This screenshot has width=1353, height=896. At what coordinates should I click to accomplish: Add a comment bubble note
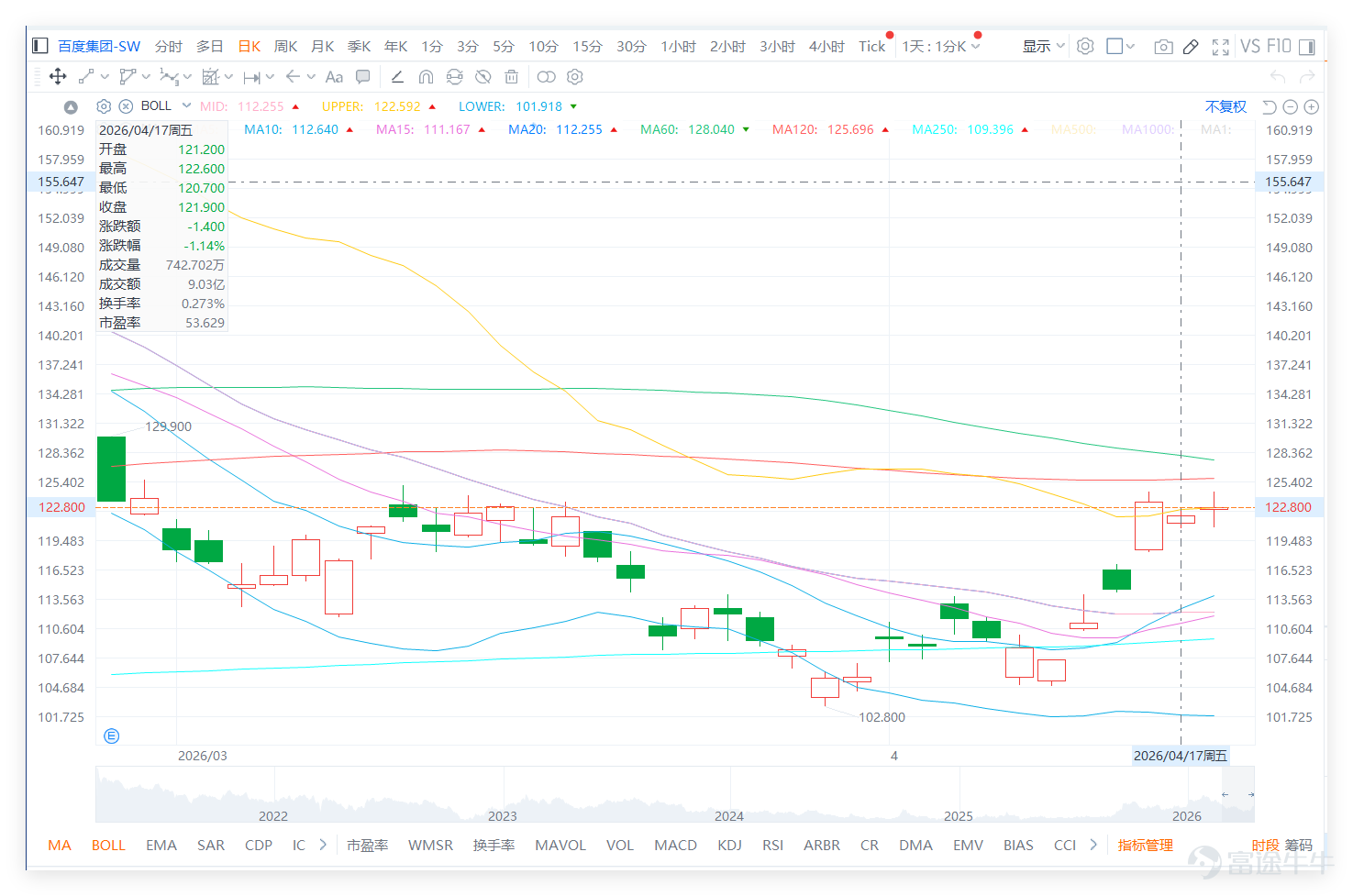point(363,77)
